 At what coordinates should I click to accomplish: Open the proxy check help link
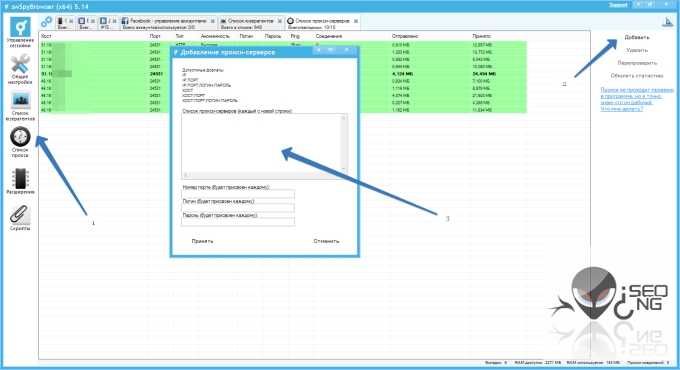pyautogui.click(x=637, y=99)
